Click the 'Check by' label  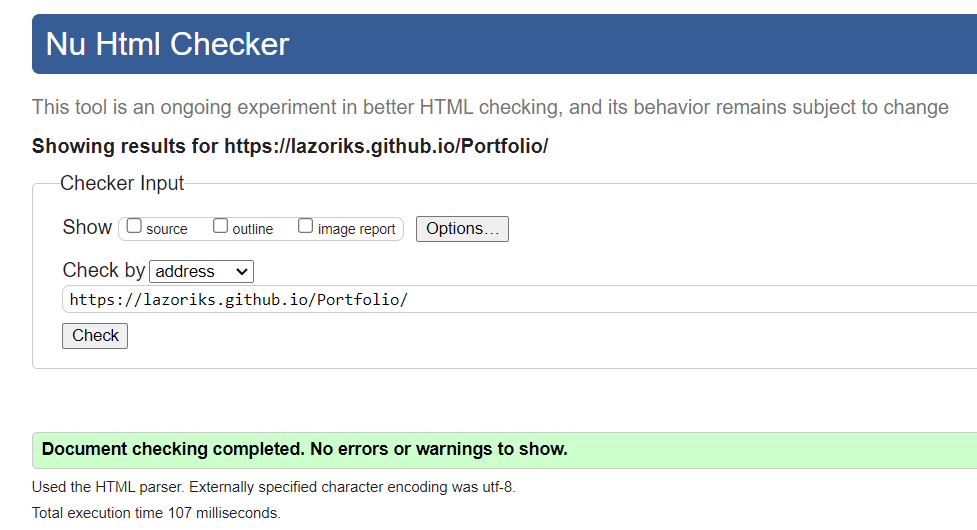[x=104, y=270]
